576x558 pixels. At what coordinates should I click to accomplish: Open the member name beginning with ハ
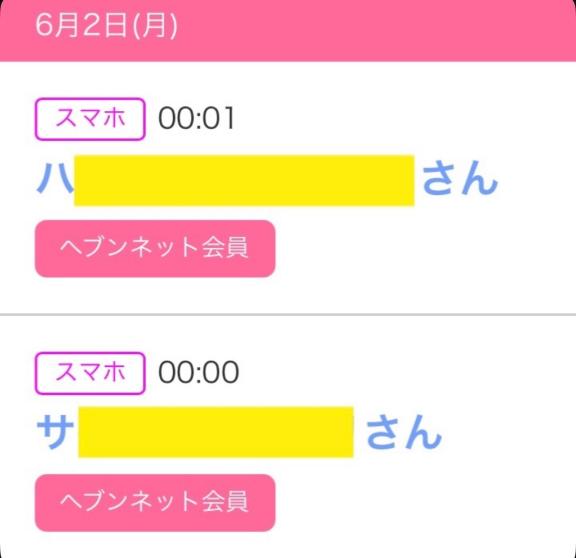coord(267,180)
